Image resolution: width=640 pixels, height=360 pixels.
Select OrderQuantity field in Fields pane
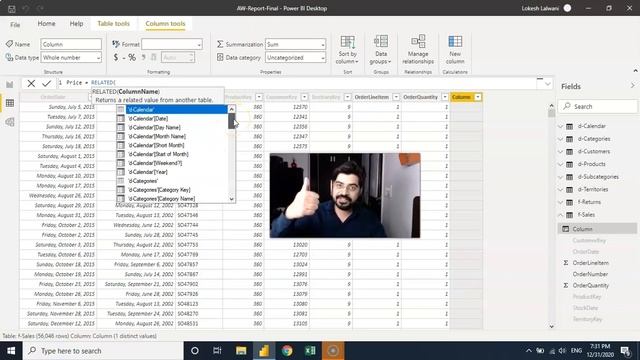591,285
